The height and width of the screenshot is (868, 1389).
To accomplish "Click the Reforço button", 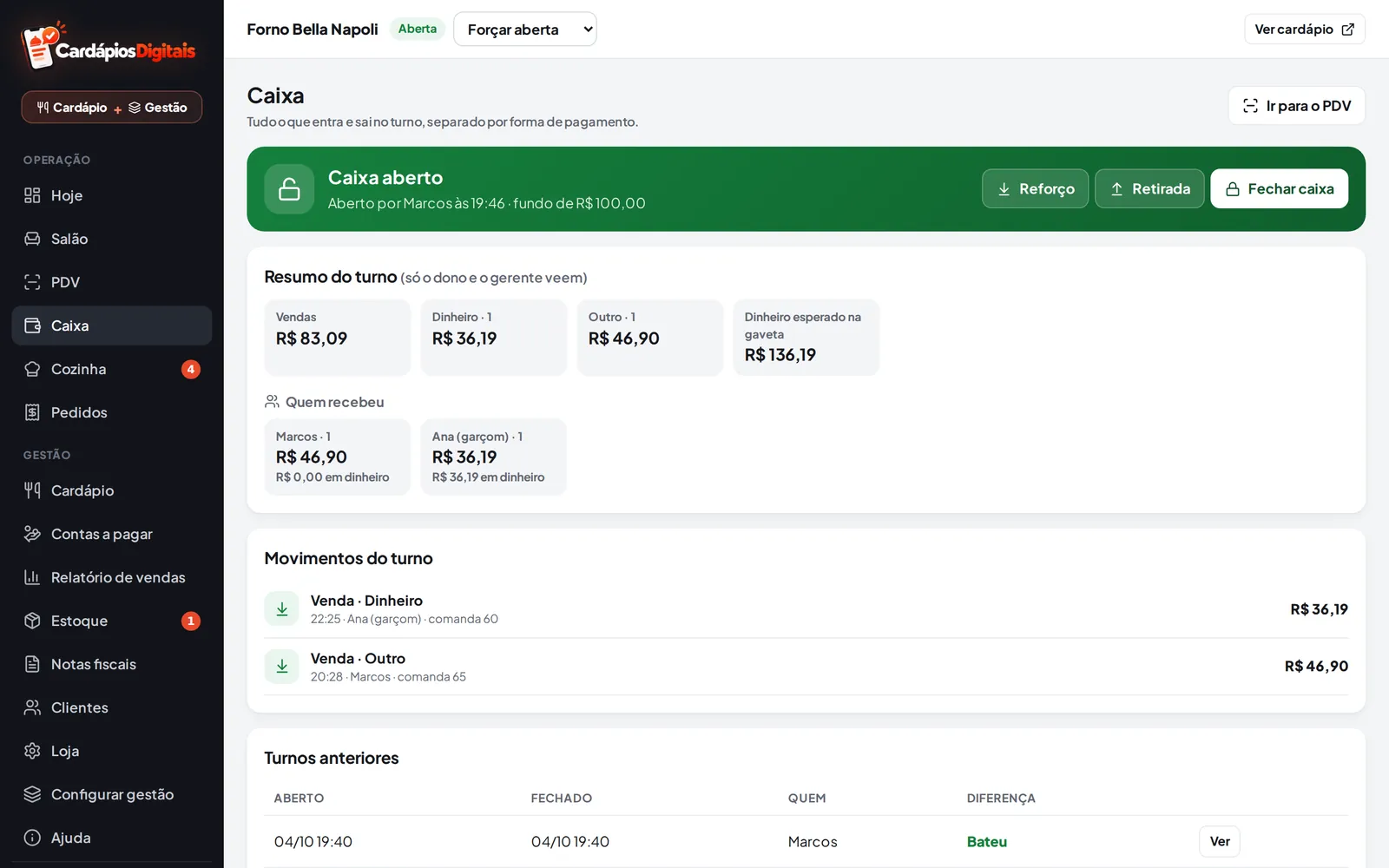I will tap(1035, 188).
